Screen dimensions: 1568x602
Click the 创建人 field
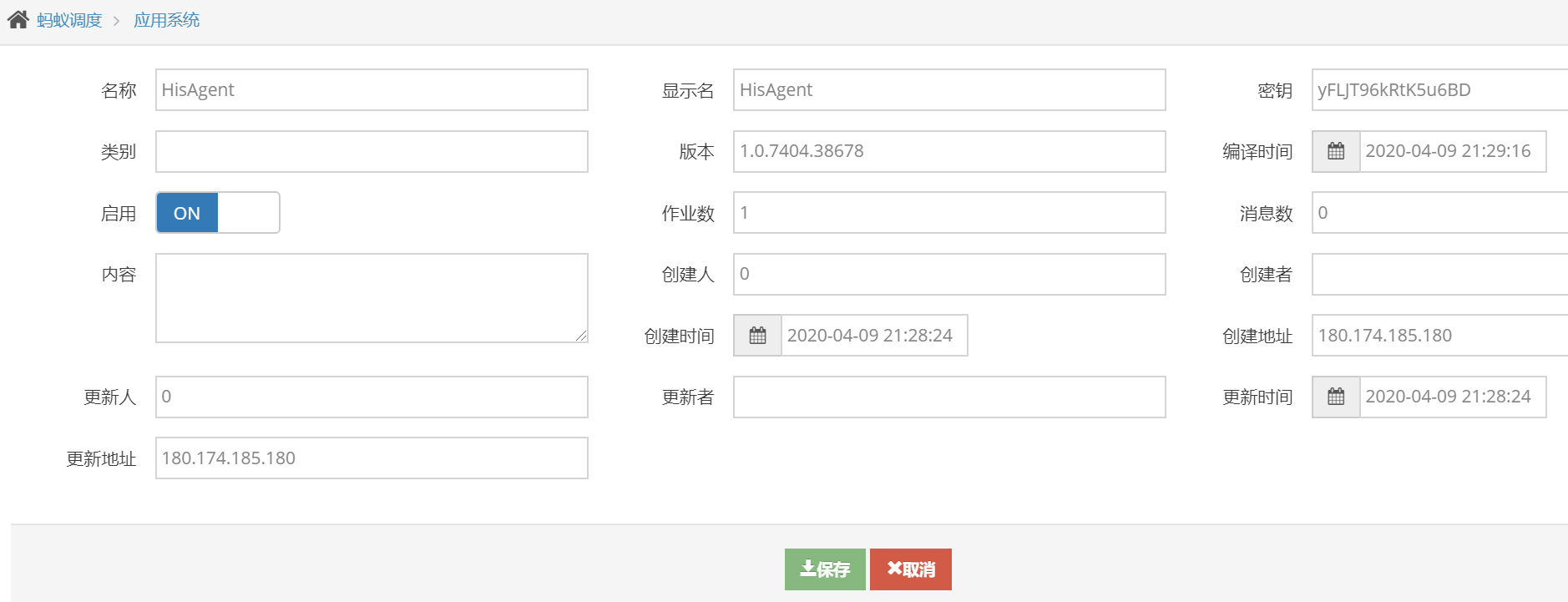[949, 274]
